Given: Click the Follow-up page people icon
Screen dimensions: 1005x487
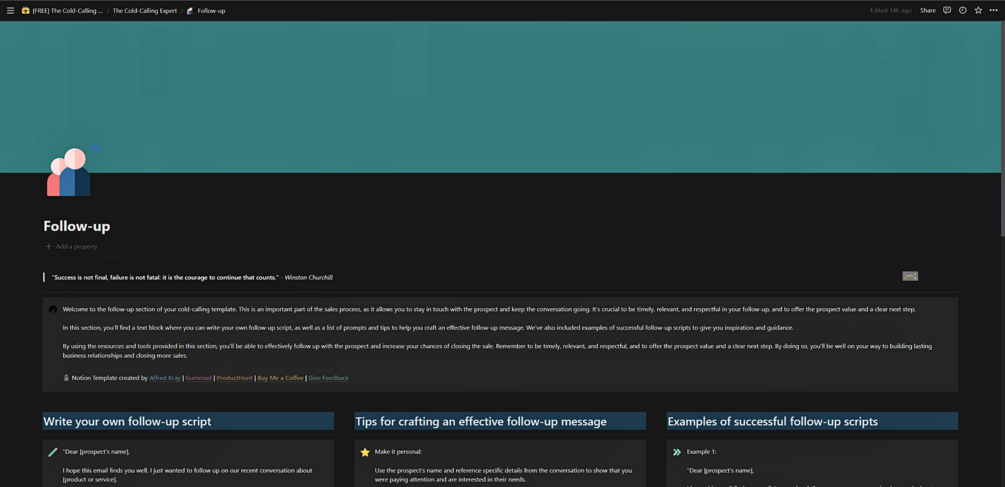Looking at the screenshot, I should [72, 170].
